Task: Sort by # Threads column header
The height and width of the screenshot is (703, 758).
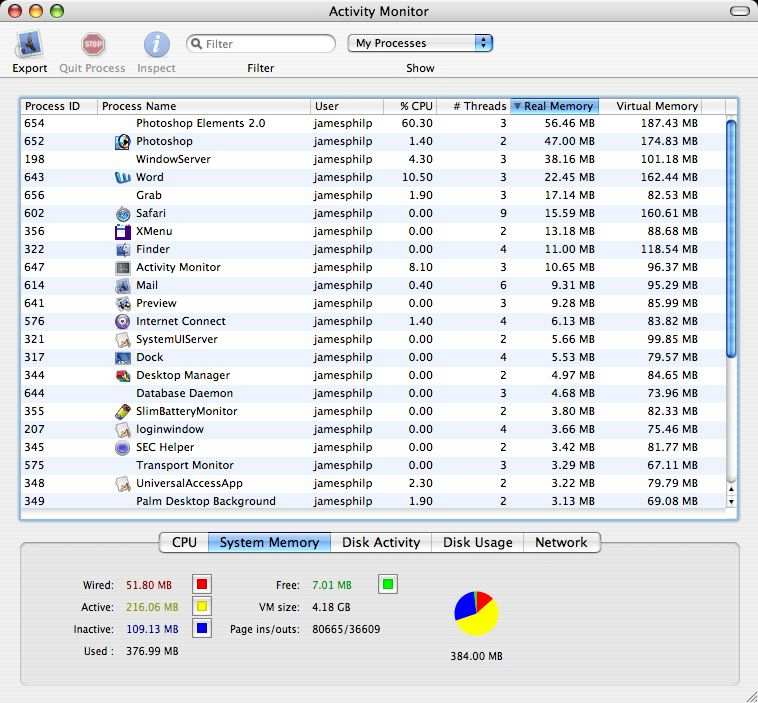Action: pos(474,106)
